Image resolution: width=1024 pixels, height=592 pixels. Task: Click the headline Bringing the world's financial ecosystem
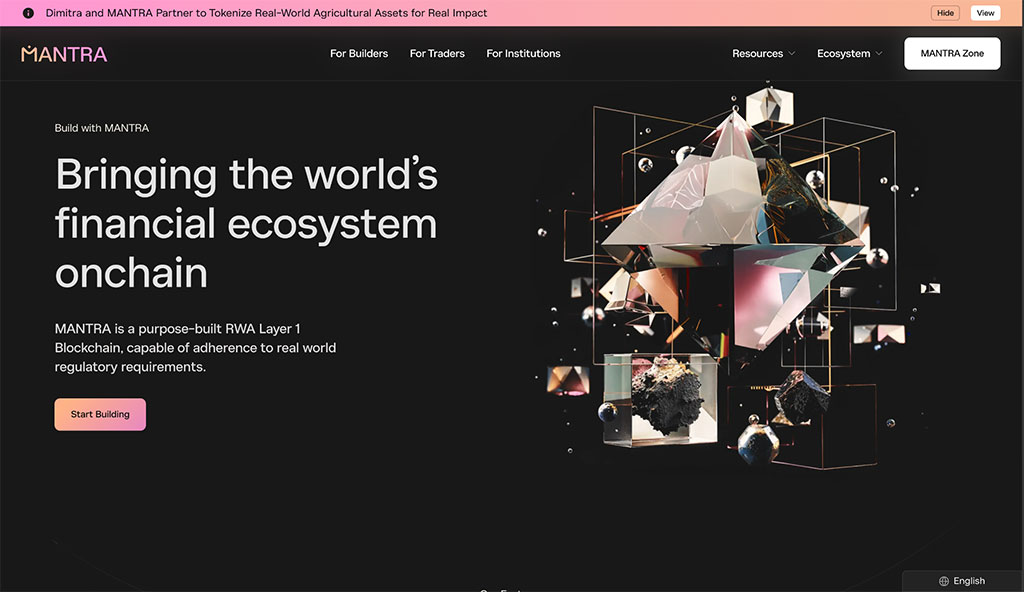tap(246, 223)
